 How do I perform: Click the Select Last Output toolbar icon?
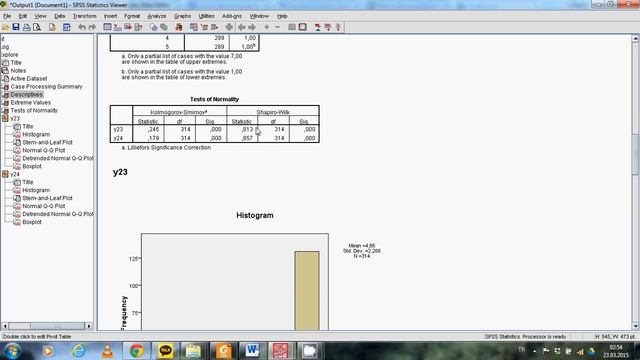(x=178, y=27)
